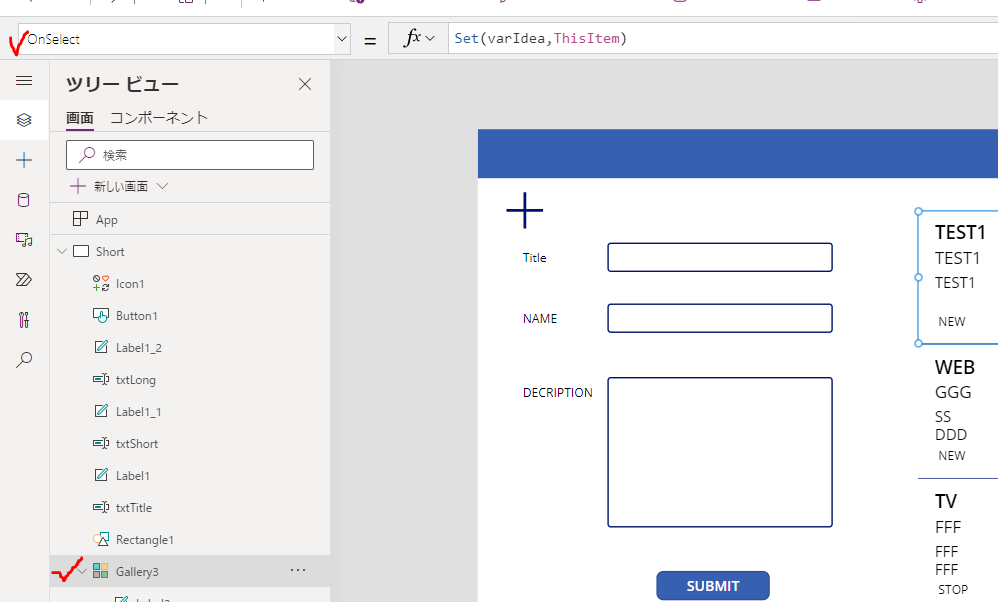Click the SUBMIT button on canvas
The height and width of the screenshot is (602, 998).
click(712, 586)
